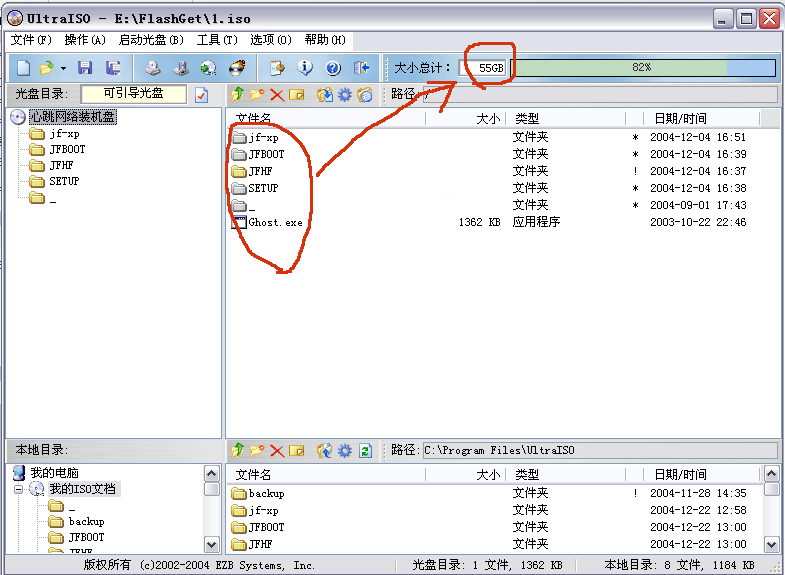Click Up folder icon in local toolbar
785x575 pixels.
237,450
